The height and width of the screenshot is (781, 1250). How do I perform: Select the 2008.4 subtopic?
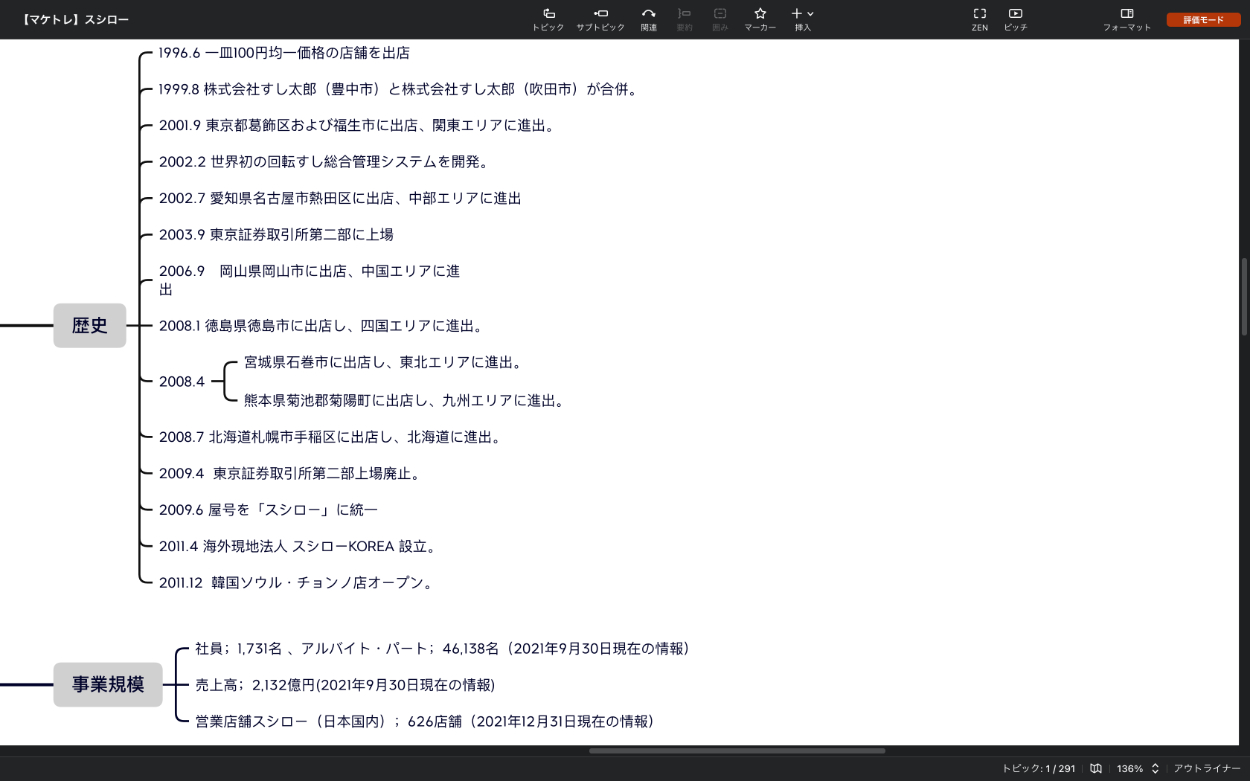click(181, 381)
